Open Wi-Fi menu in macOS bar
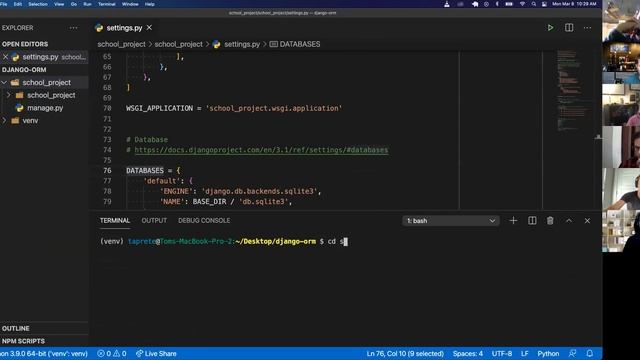This screenshot has width=640, height=360. 522,4
